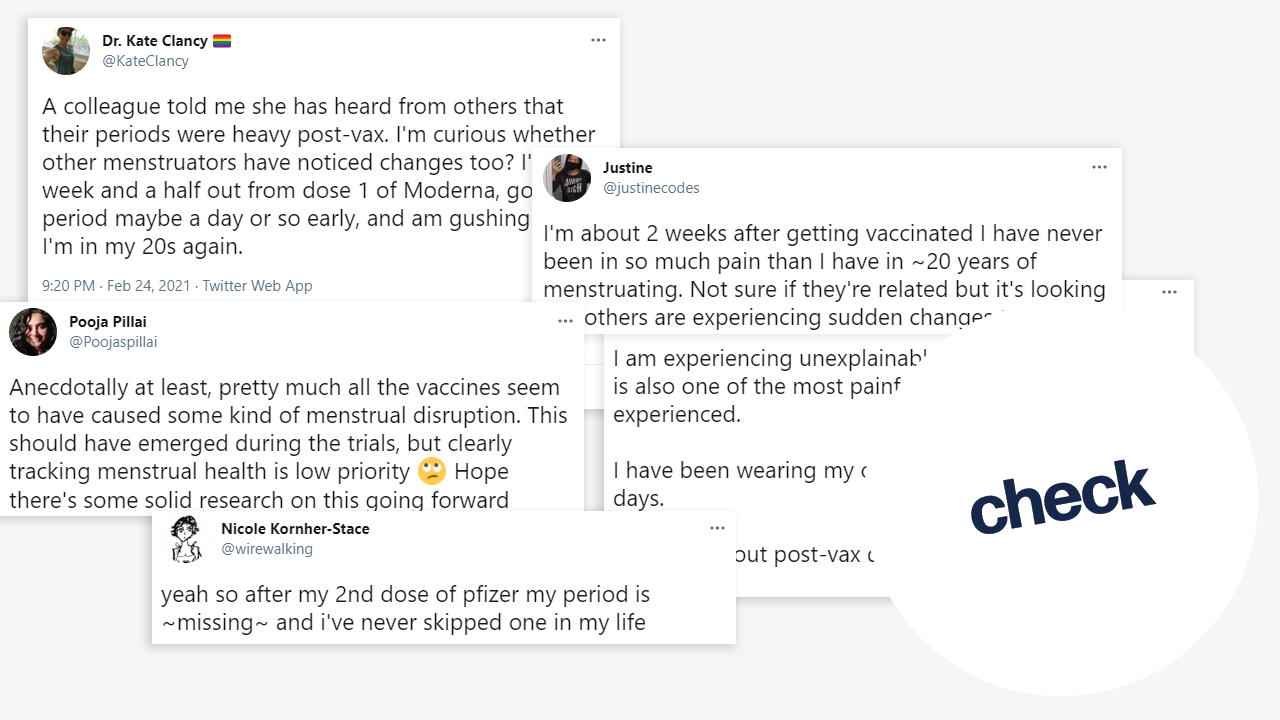Click the Nicole Kornher-Stace display name
Screen dimensions: 1280x720
pos(295,528)
